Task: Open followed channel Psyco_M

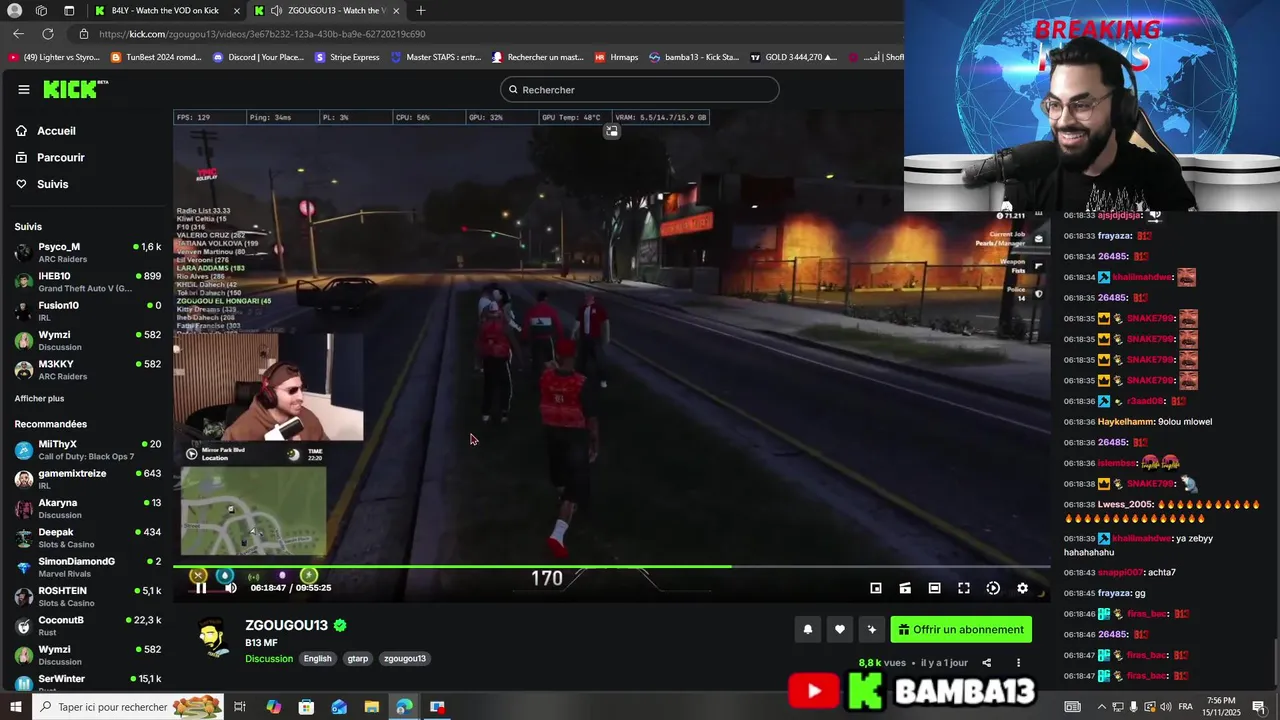Action: click(x=87, y=252)
